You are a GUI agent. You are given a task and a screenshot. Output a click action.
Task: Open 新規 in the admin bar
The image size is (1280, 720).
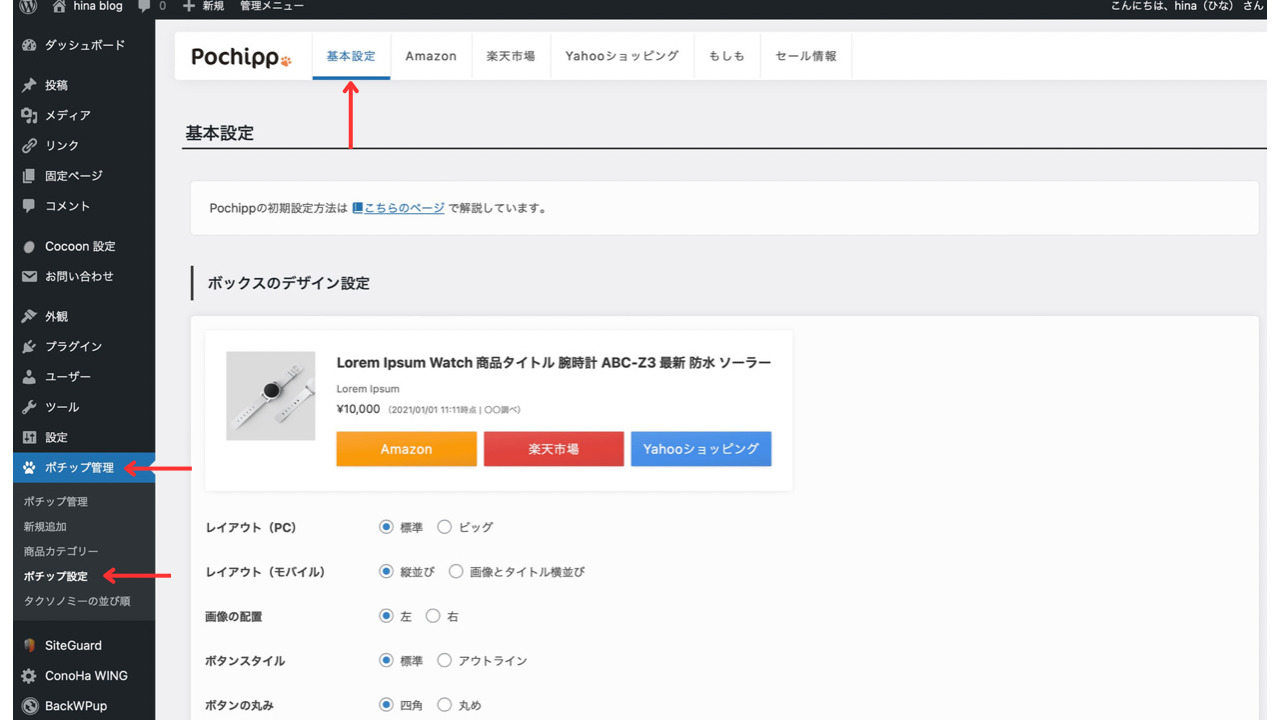coord(212,6)
